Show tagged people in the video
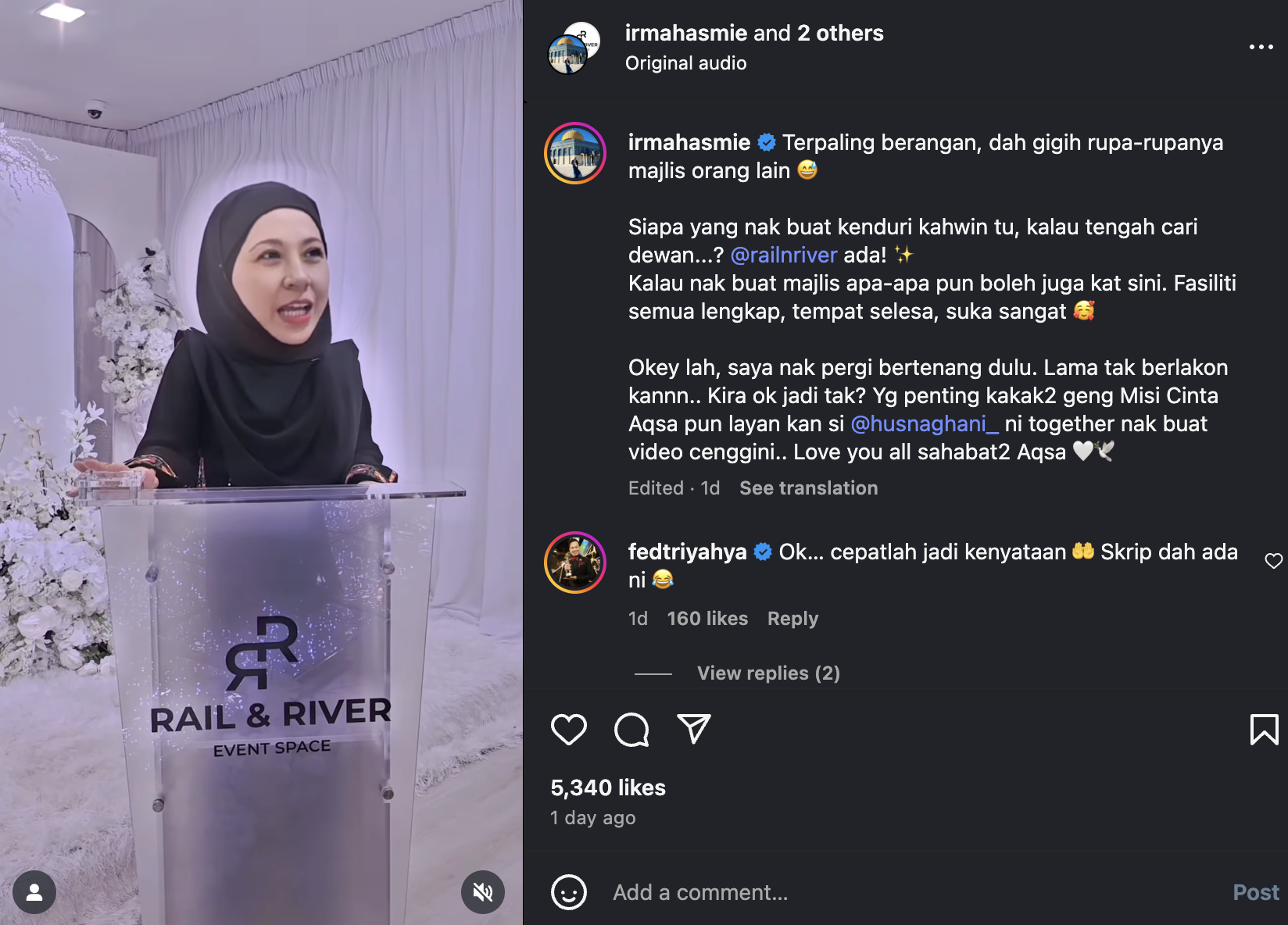 34,892
